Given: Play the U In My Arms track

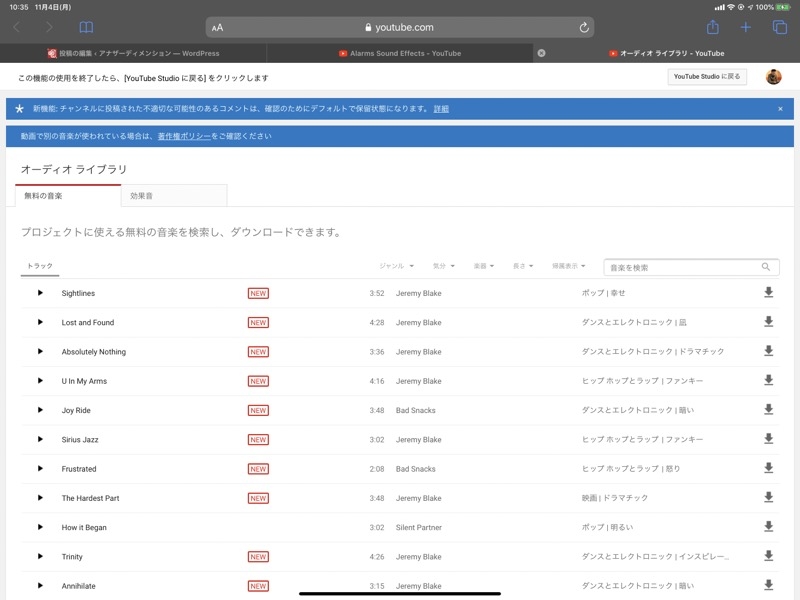Looking at the screenshot, I should 40,381.
